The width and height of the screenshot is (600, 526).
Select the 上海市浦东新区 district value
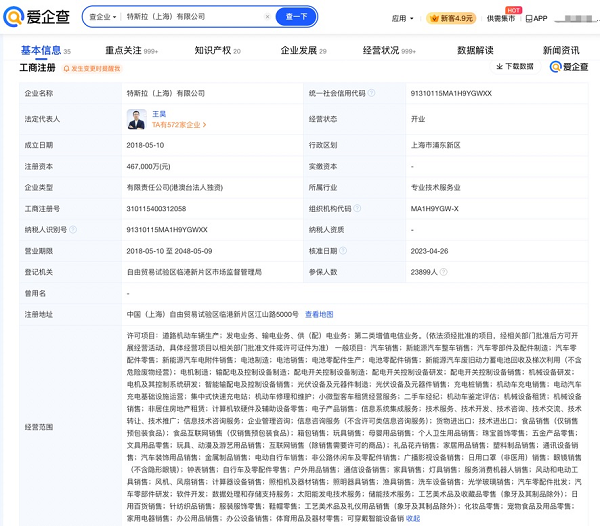coord(435,145)
